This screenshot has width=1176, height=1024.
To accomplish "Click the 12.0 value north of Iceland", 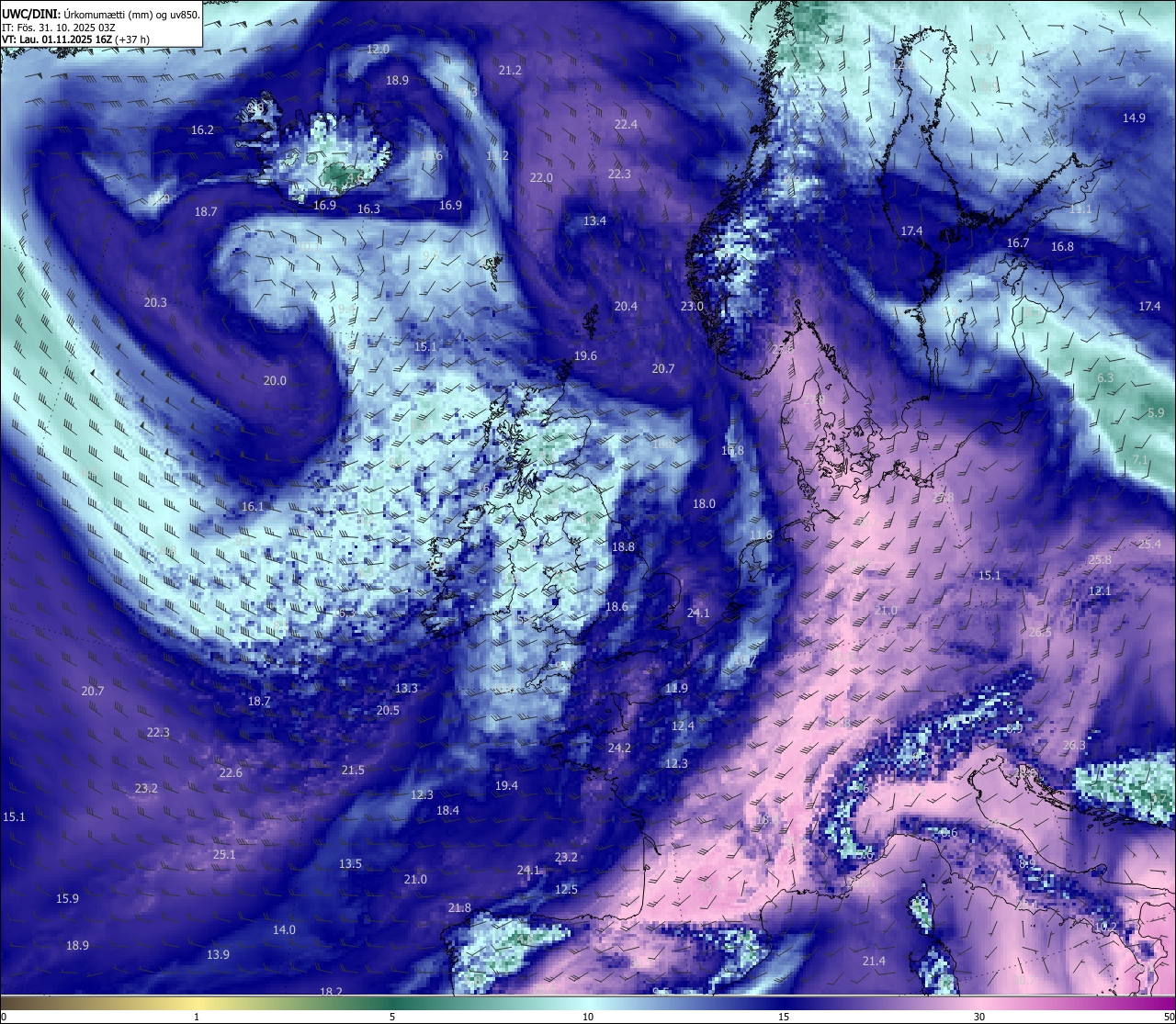I will point(378,49).
